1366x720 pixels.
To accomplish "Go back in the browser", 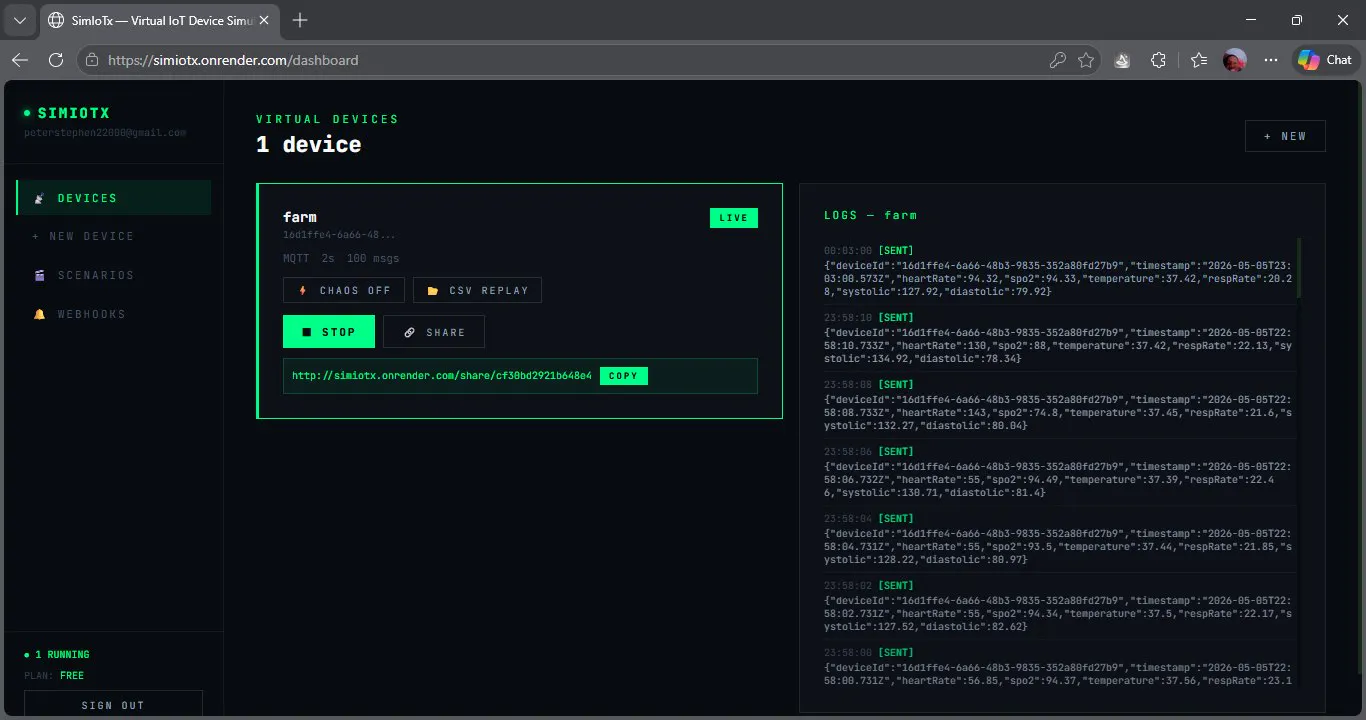I will [x=20, y=60].
